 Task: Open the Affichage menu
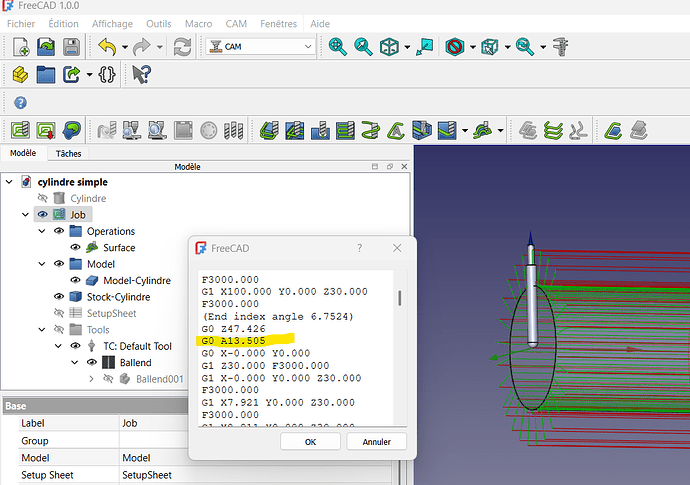click(112, 24)
